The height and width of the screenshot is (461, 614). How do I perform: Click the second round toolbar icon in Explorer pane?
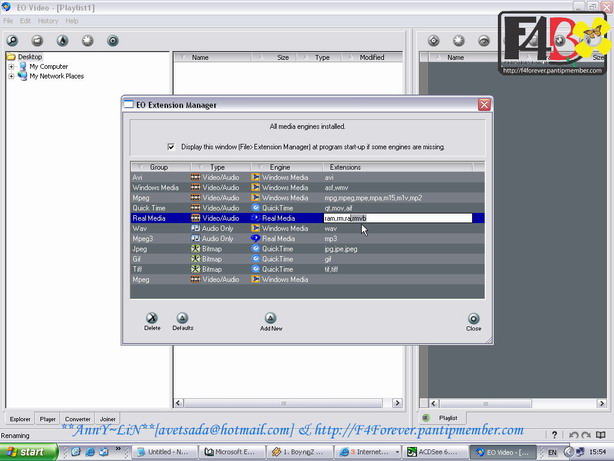[x=37, y=40]
